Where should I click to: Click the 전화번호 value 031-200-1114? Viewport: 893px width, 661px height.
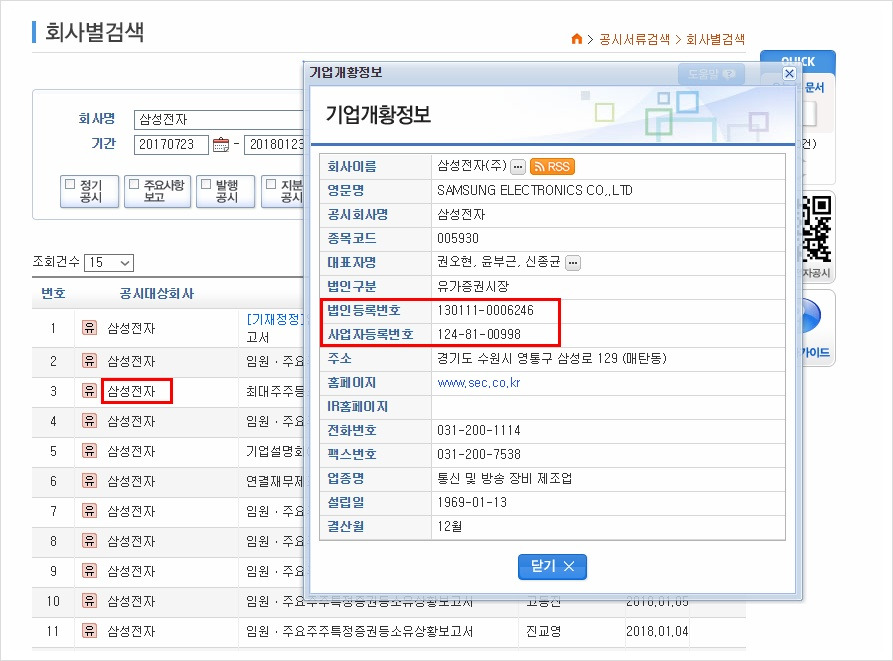pos(479,430)
